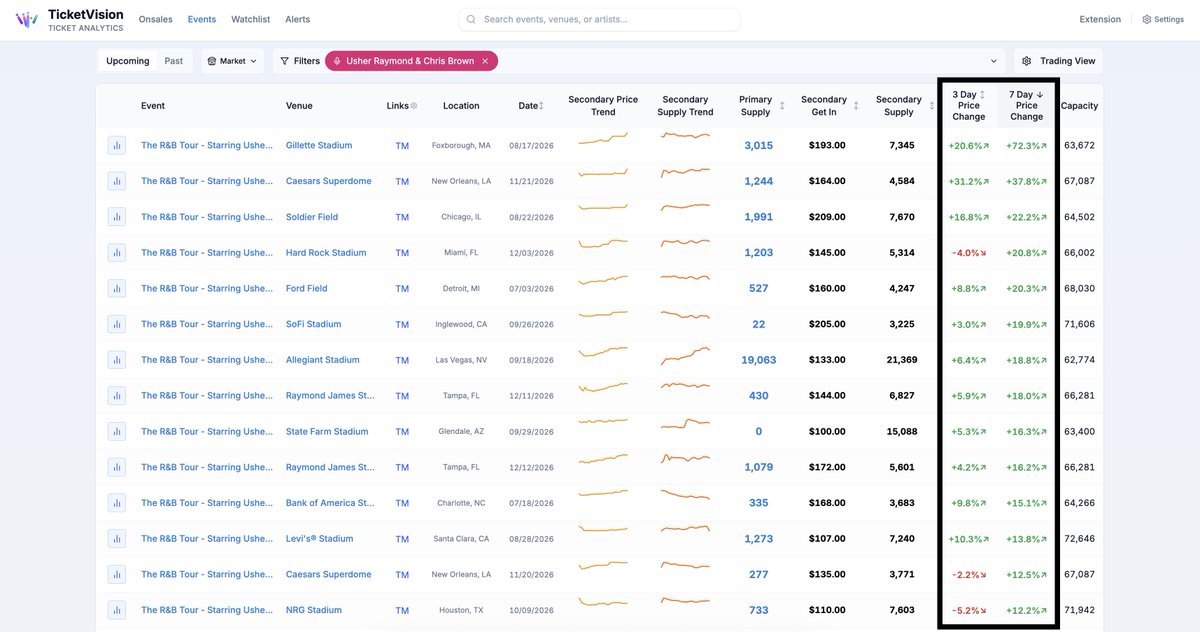The image size is (1200, 632).
Task: Click the Filters funnel button
Action: (x=300, y=61)
